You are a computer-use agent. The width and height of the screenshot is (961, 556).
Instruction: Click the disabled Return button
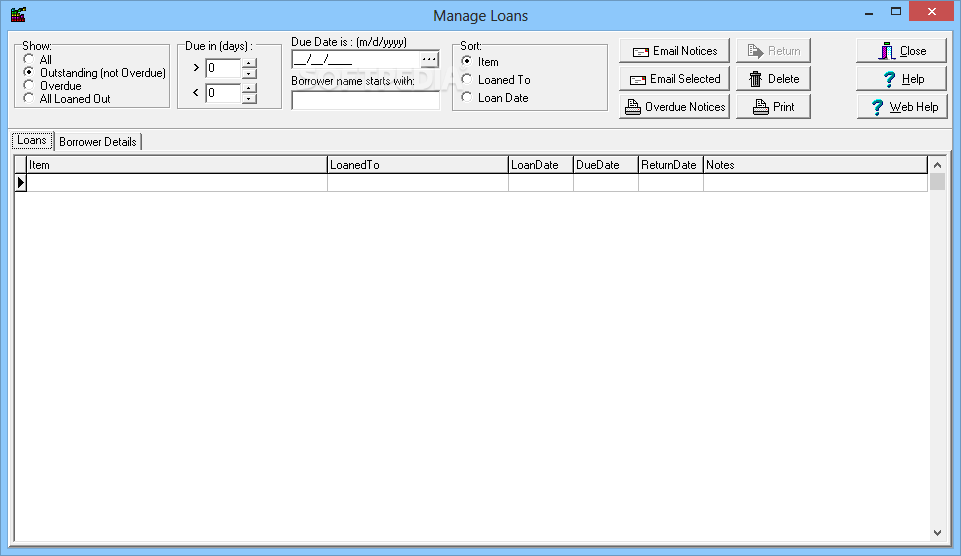[x=773, y=51]
